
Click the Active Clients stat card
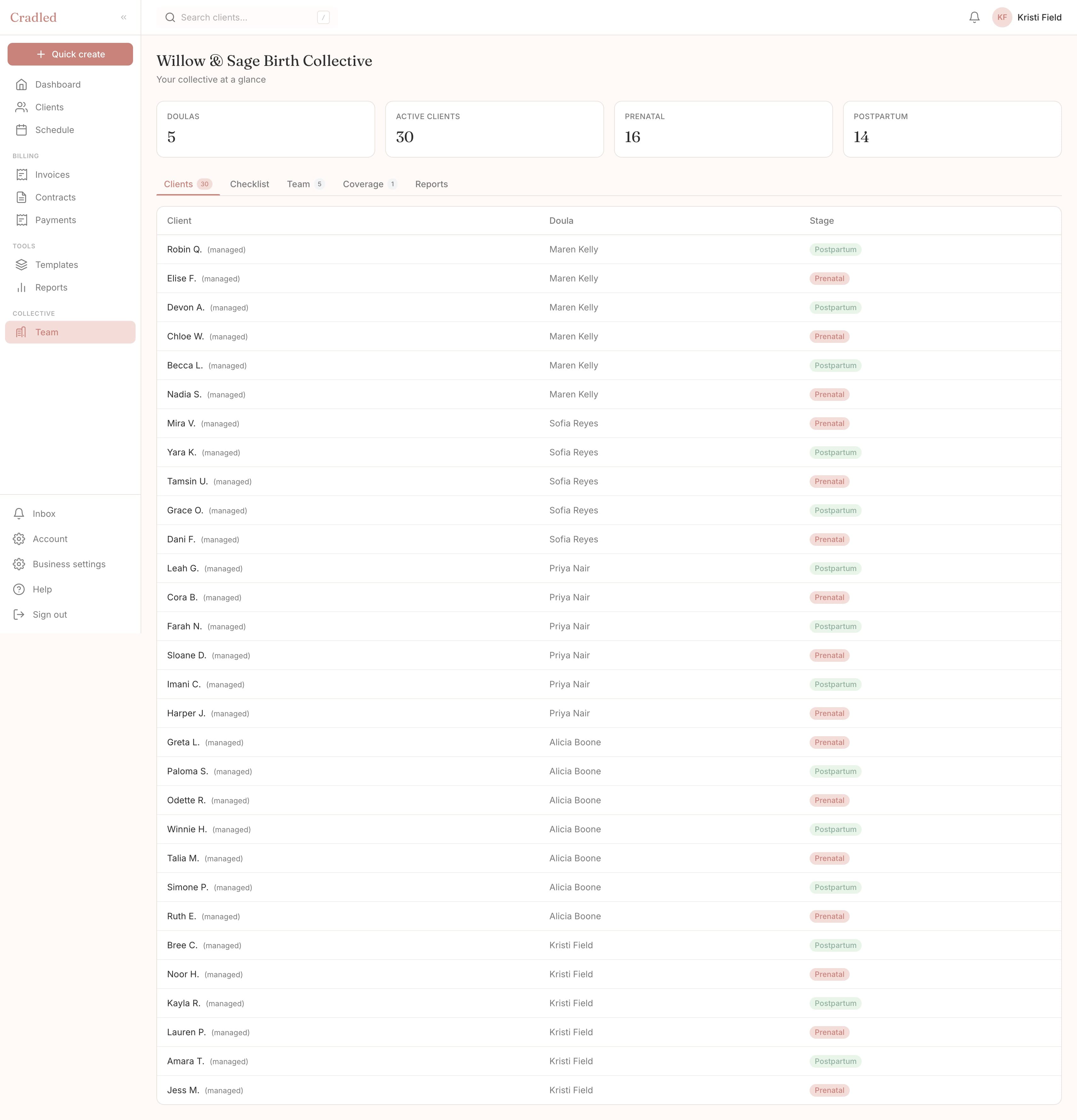(x=494, y=129)
